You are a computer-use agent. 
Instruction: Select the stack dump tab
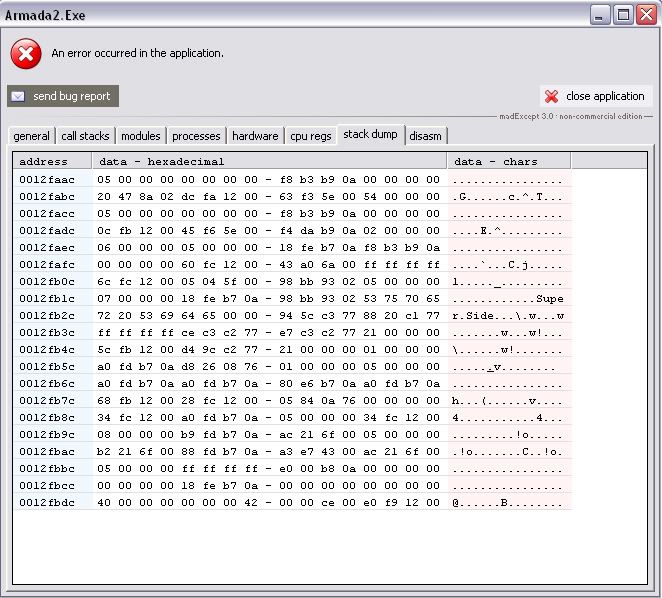coord(370,135)
